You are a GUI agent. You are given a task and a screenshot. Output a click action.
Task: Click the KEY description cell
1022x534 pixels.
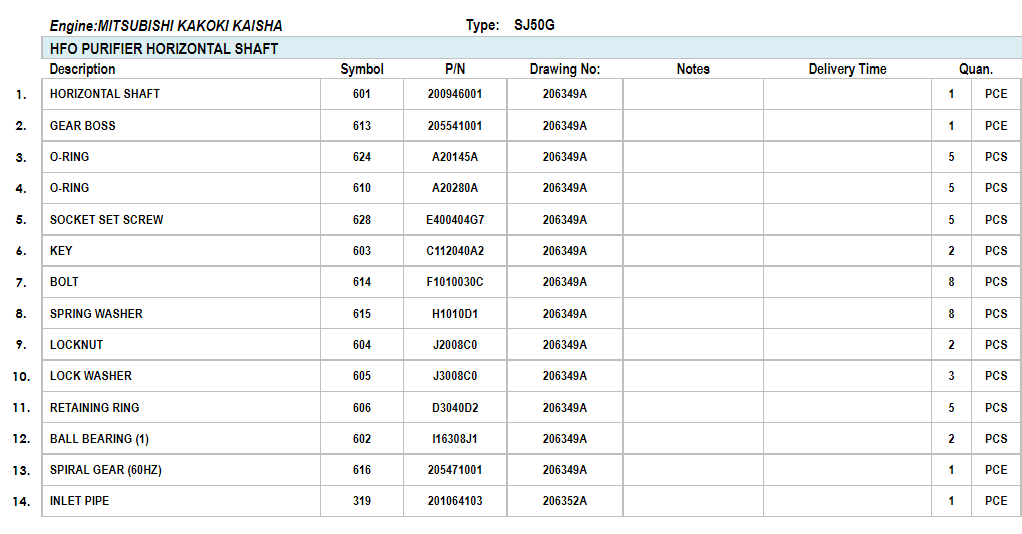click(x=181, y=251)
